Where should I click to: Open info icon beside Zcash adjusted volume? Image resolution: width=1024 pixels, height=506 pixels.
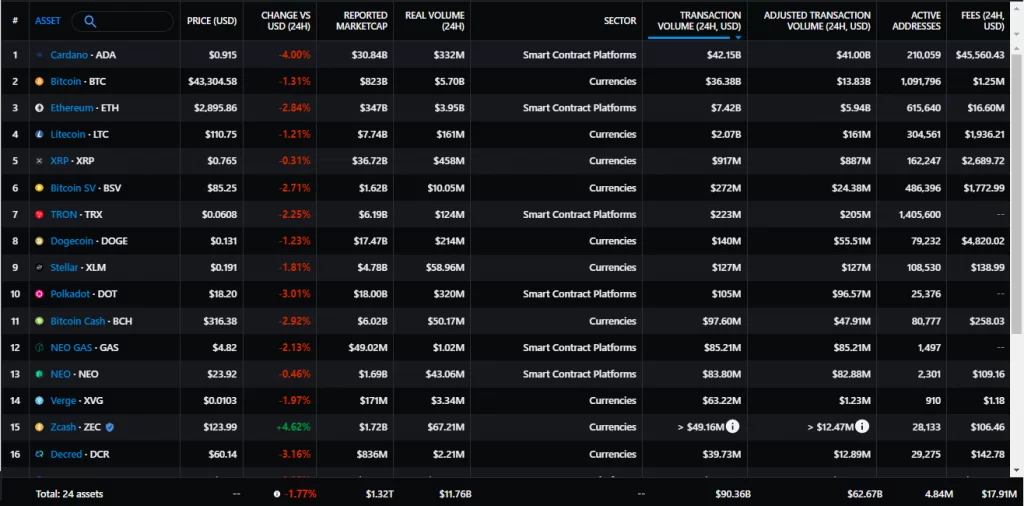(x=862, y=427)
